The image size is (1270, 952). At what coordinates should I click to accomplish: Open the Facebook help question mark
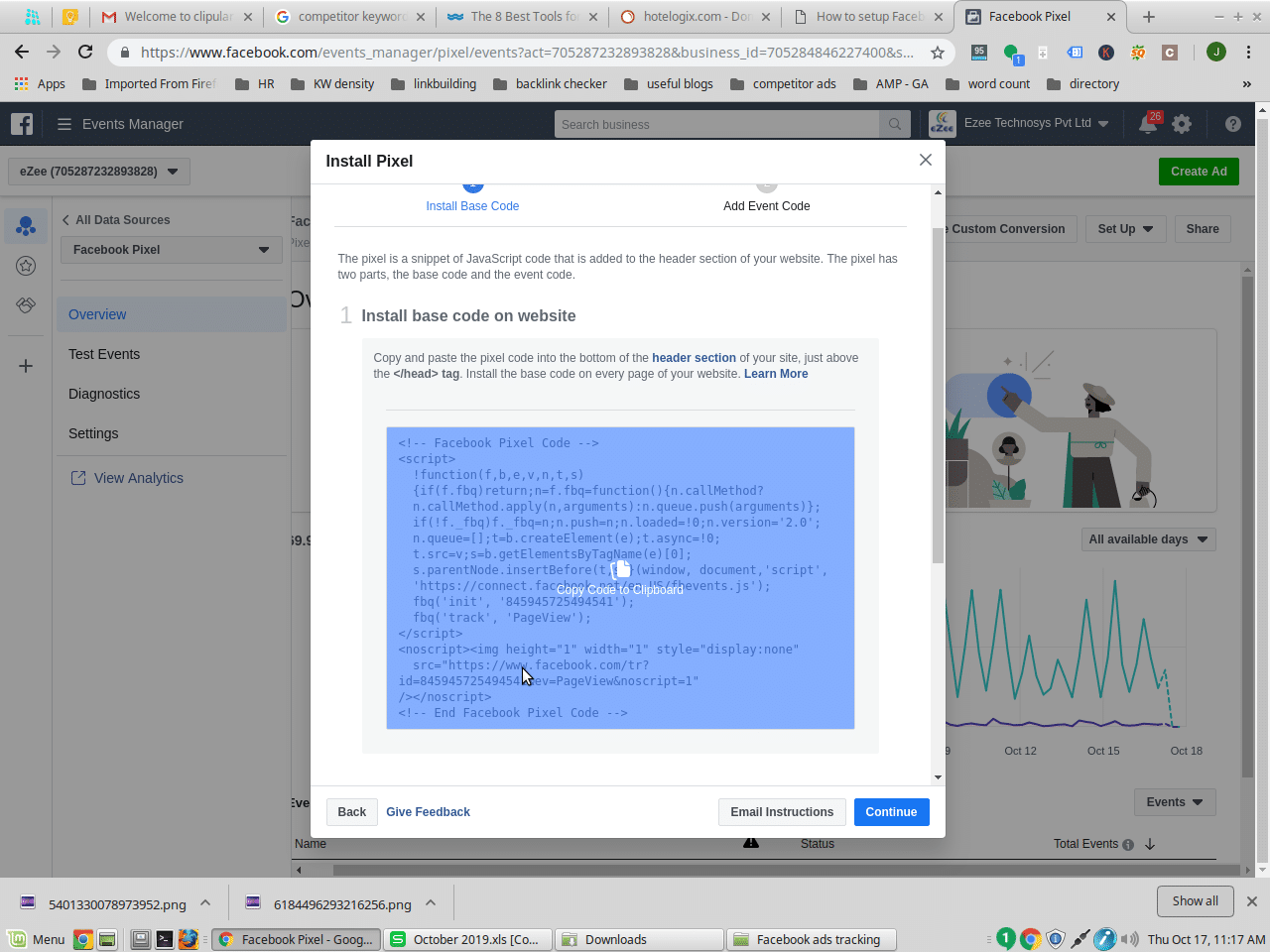click(1233, 124)
